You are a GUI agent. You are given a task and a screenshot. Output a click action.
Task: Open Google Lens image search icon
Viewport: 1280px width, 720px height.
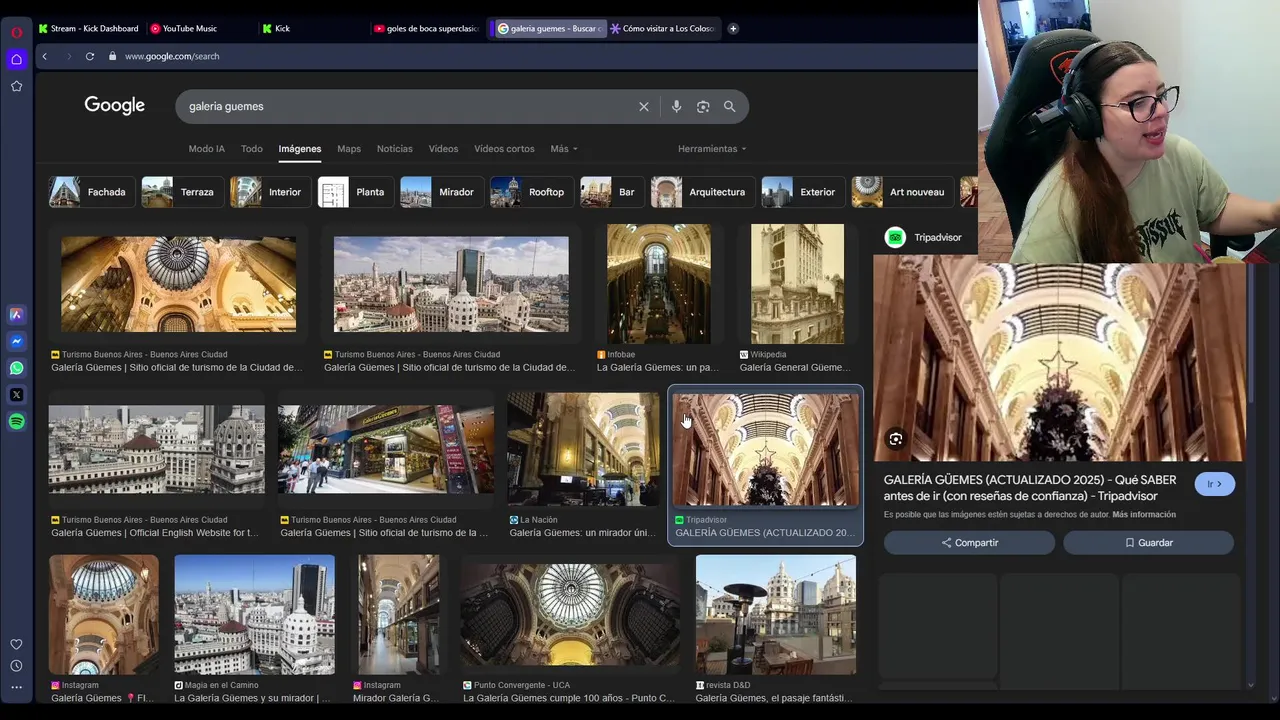pyautogui.click(x=703, y=107)
